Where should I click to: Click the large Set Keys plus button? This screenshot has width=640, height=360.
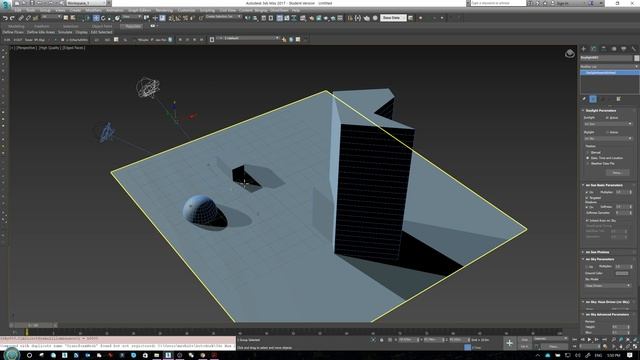[509, 343]
